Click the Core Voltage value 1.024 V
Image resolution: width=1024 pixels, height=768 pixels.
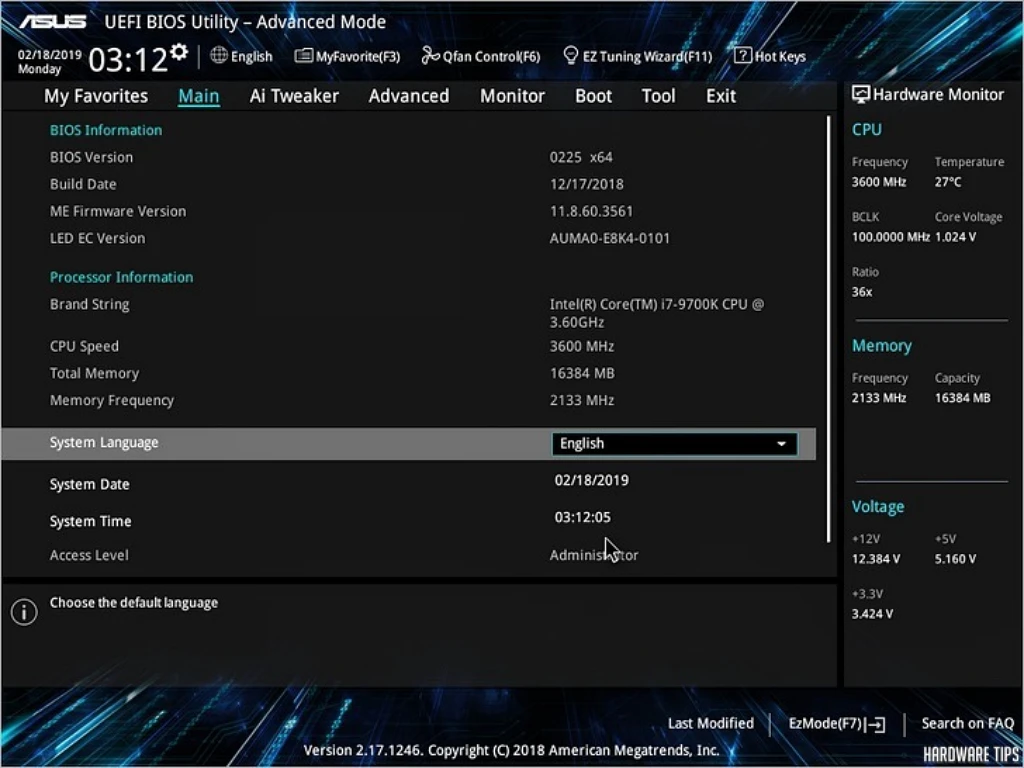(955, 237)
